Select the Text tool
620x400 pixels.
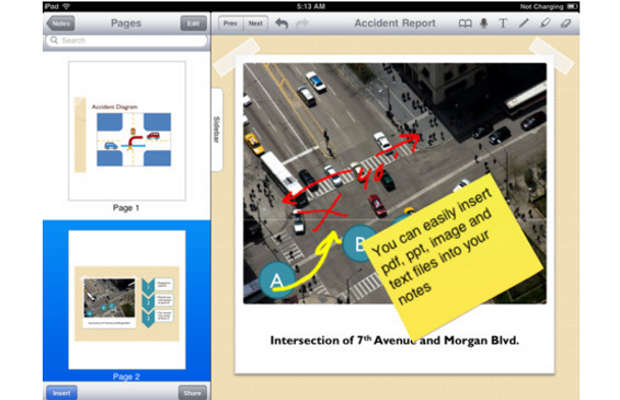click(x=503, y=23)
